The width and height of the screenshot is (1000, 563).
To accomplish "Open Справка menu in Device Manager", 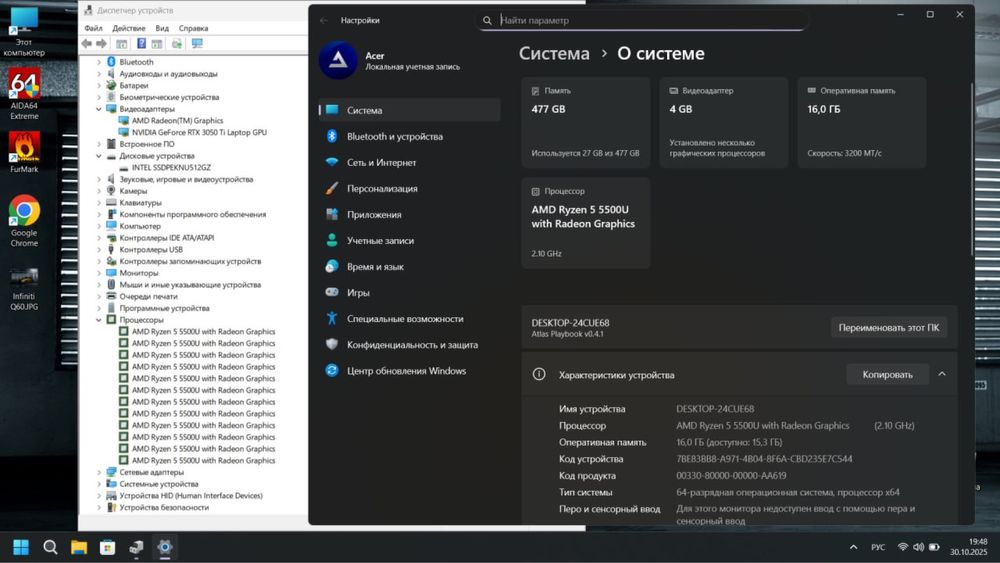I will click(x=193, y=28).
